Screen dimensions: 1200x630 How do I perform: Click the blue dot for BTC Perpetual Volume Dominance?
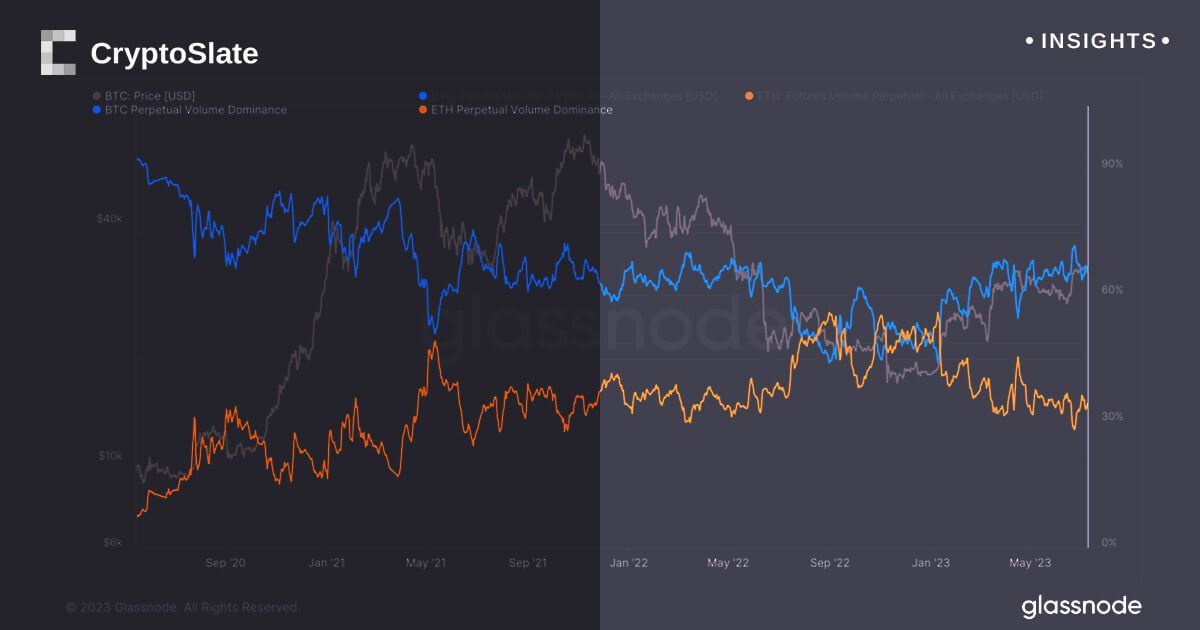click(x=96, y=110)
